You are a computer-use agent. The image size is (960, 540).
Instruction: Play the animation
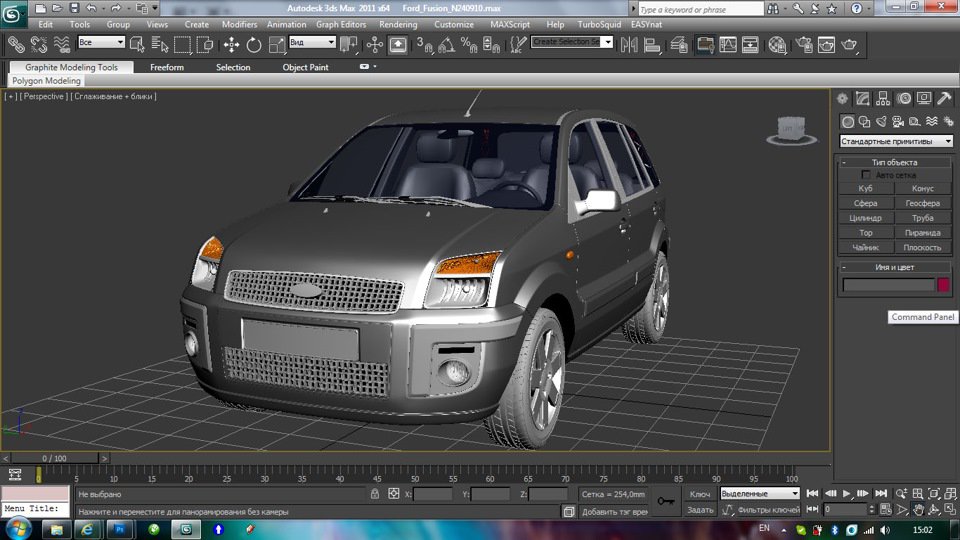coord(847,493)
